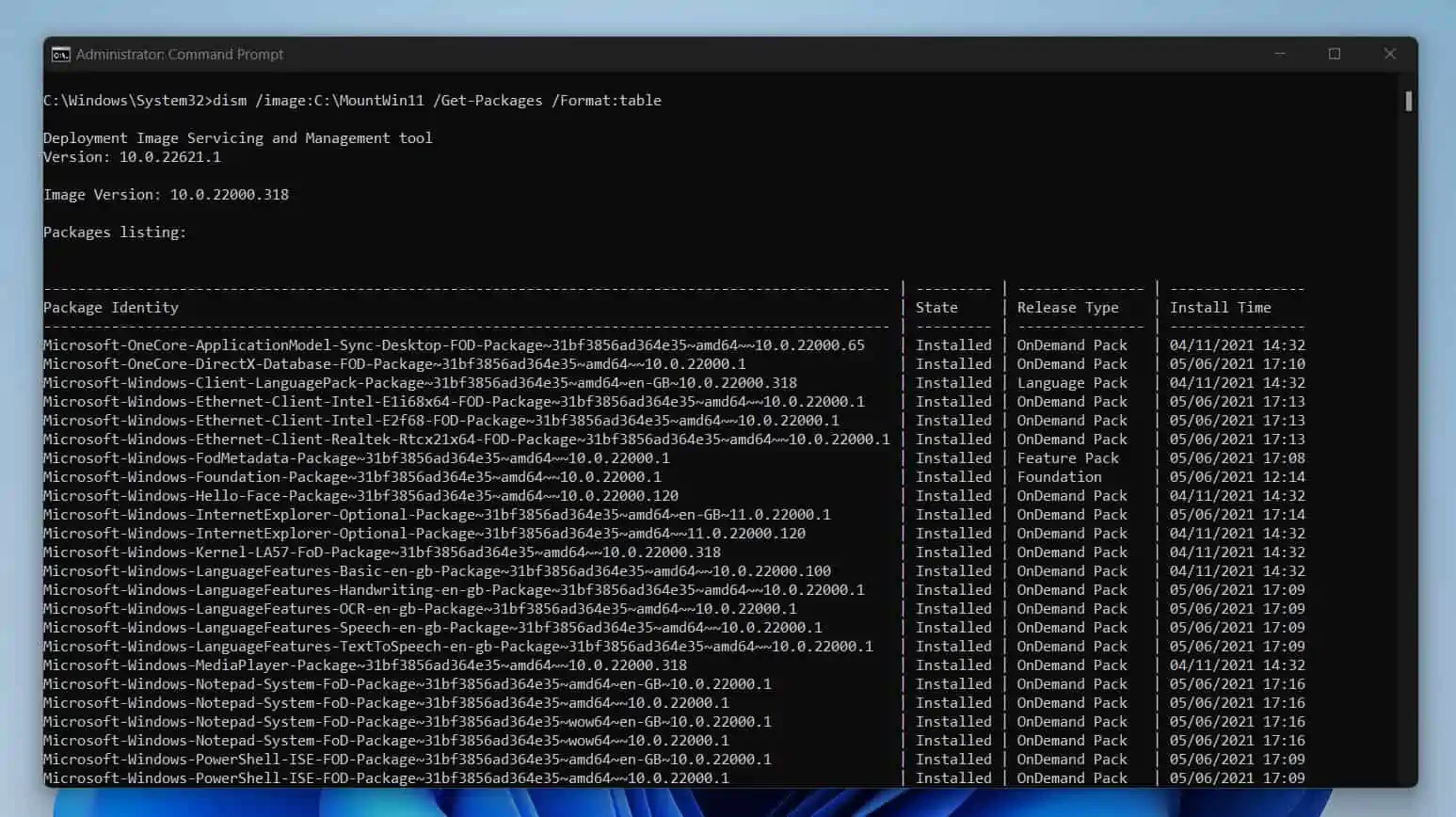Click 'OnDemand Pack' in the Kernel-LA57 row
Image resolution: width=1456 pixels, height=817 pixels.
(1072, 553)
